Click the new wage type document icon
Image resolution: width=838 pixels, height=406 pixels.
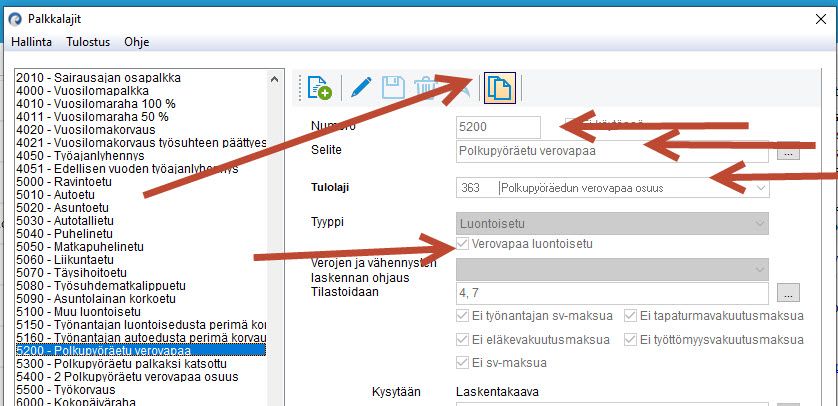[320, 88]
